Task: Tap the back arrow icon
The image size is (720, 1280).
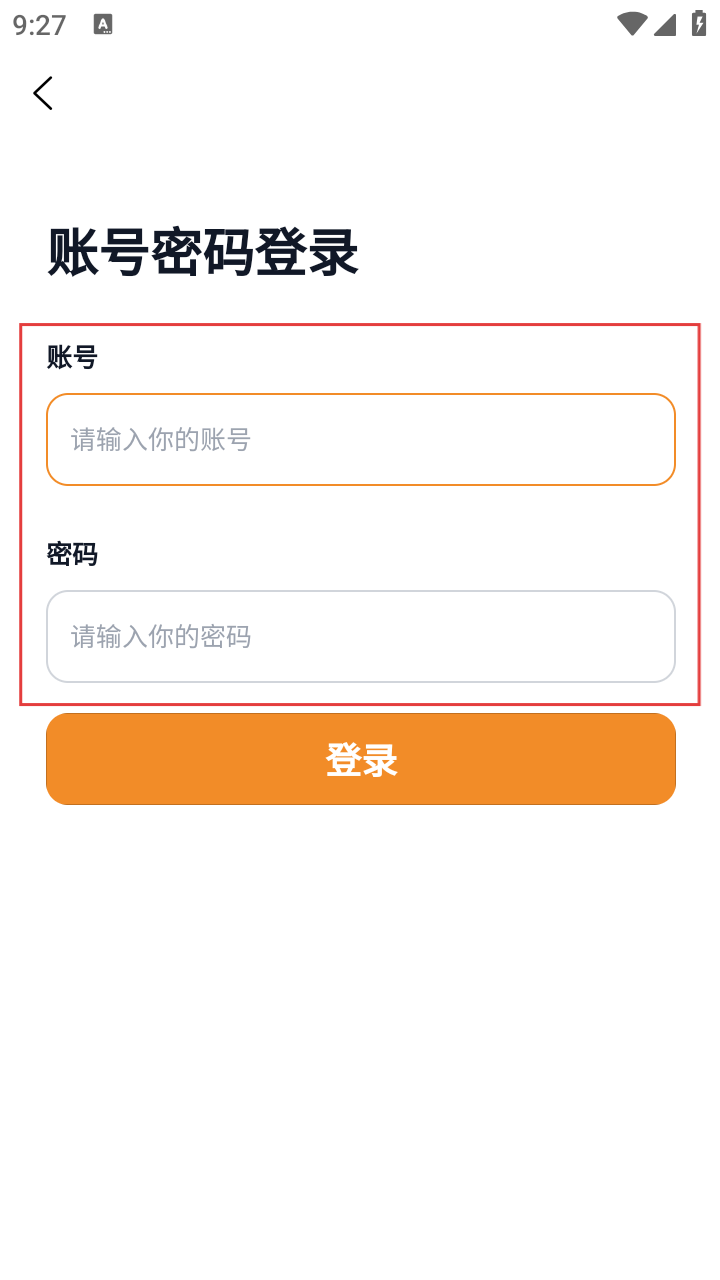Action: [x=42, y=93]
